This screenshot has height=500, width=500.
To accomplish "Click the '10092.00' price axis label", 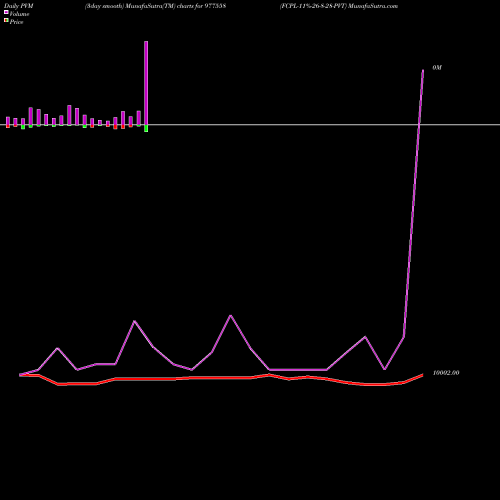I will point(446,373).
